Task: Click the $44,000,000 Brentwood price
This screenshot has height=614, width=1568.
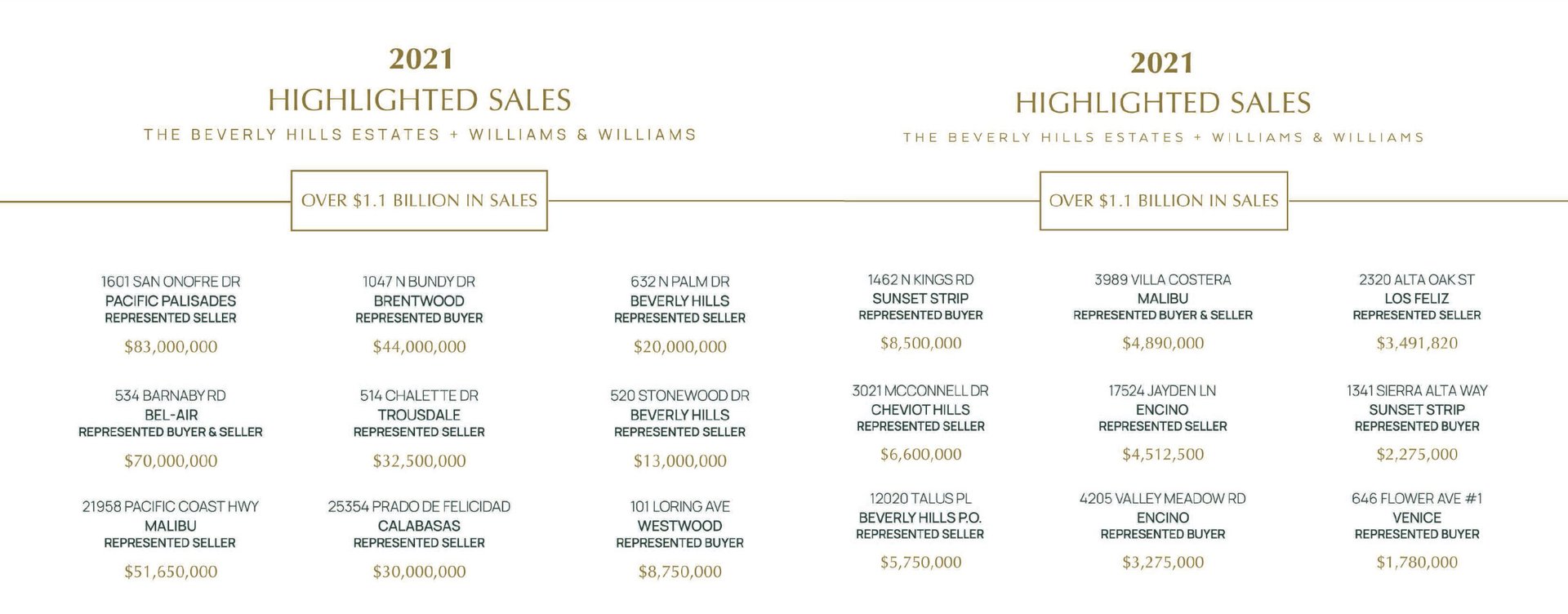Action: point(419,347)
